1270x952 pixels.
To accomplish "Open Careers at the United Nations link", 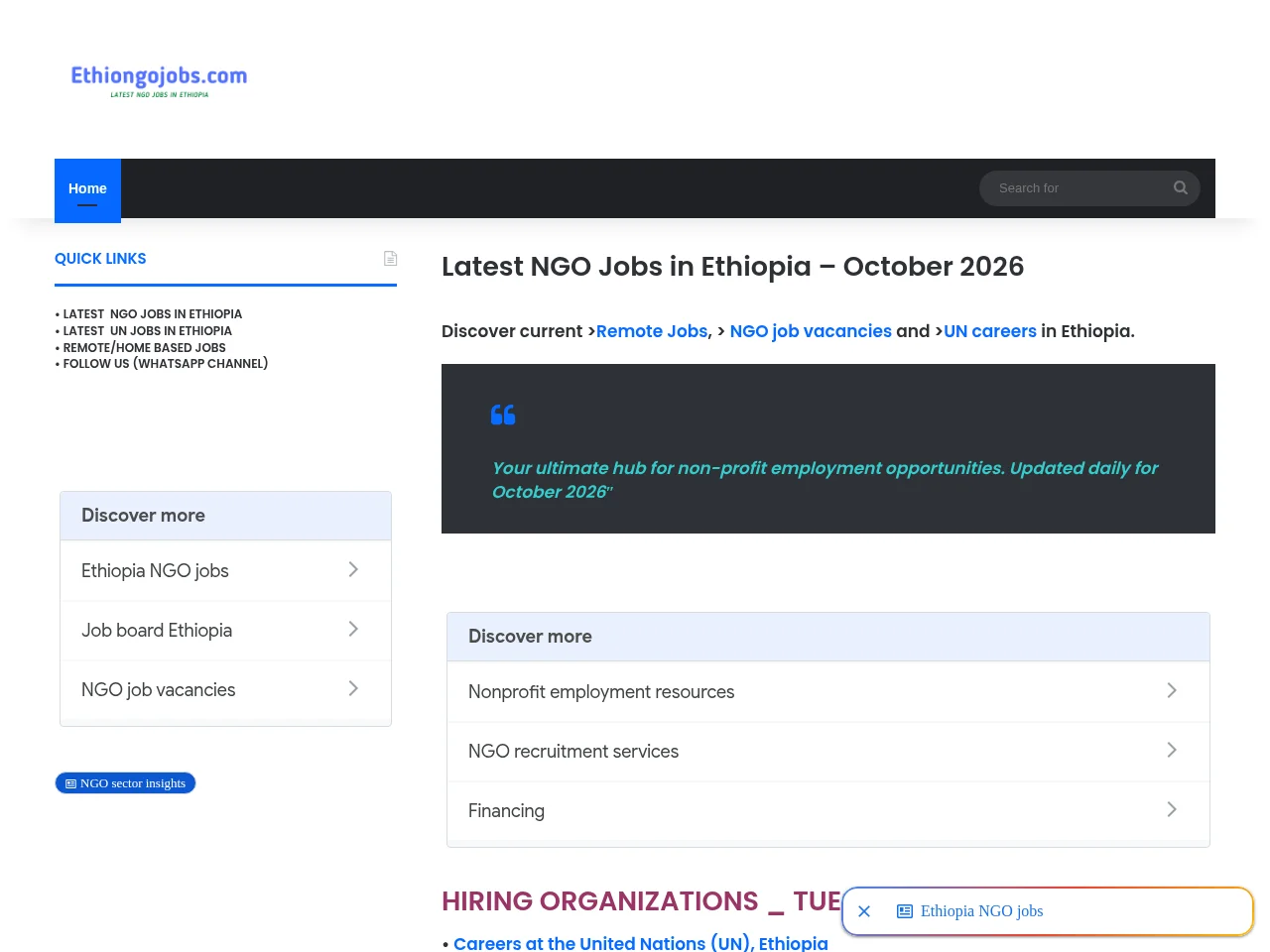I will [x=641, y=943].
